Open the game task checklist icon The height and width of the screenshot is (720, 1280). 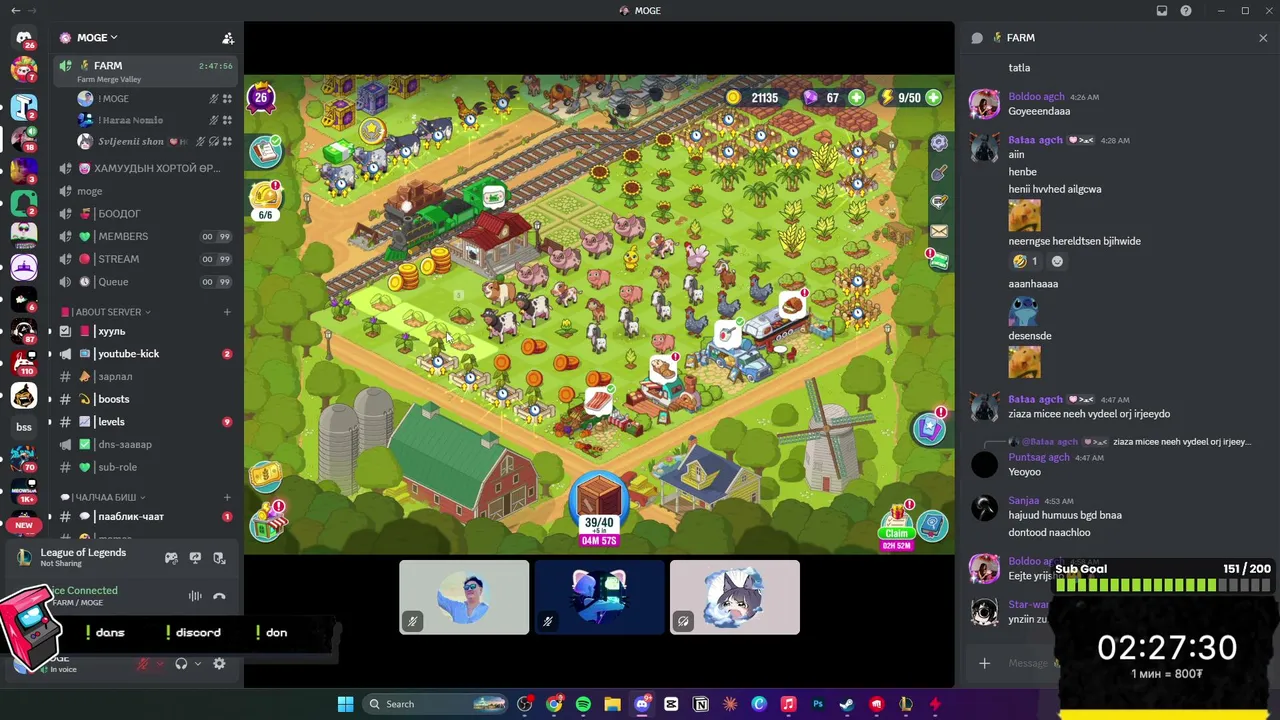(265, 151)
